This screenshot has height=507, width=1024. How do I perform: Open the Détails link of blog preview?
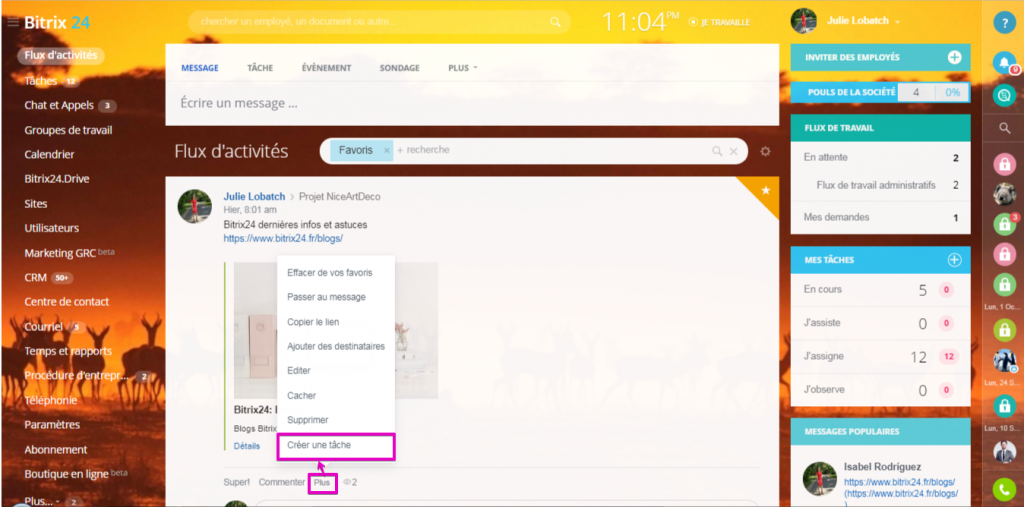(247, 446)
